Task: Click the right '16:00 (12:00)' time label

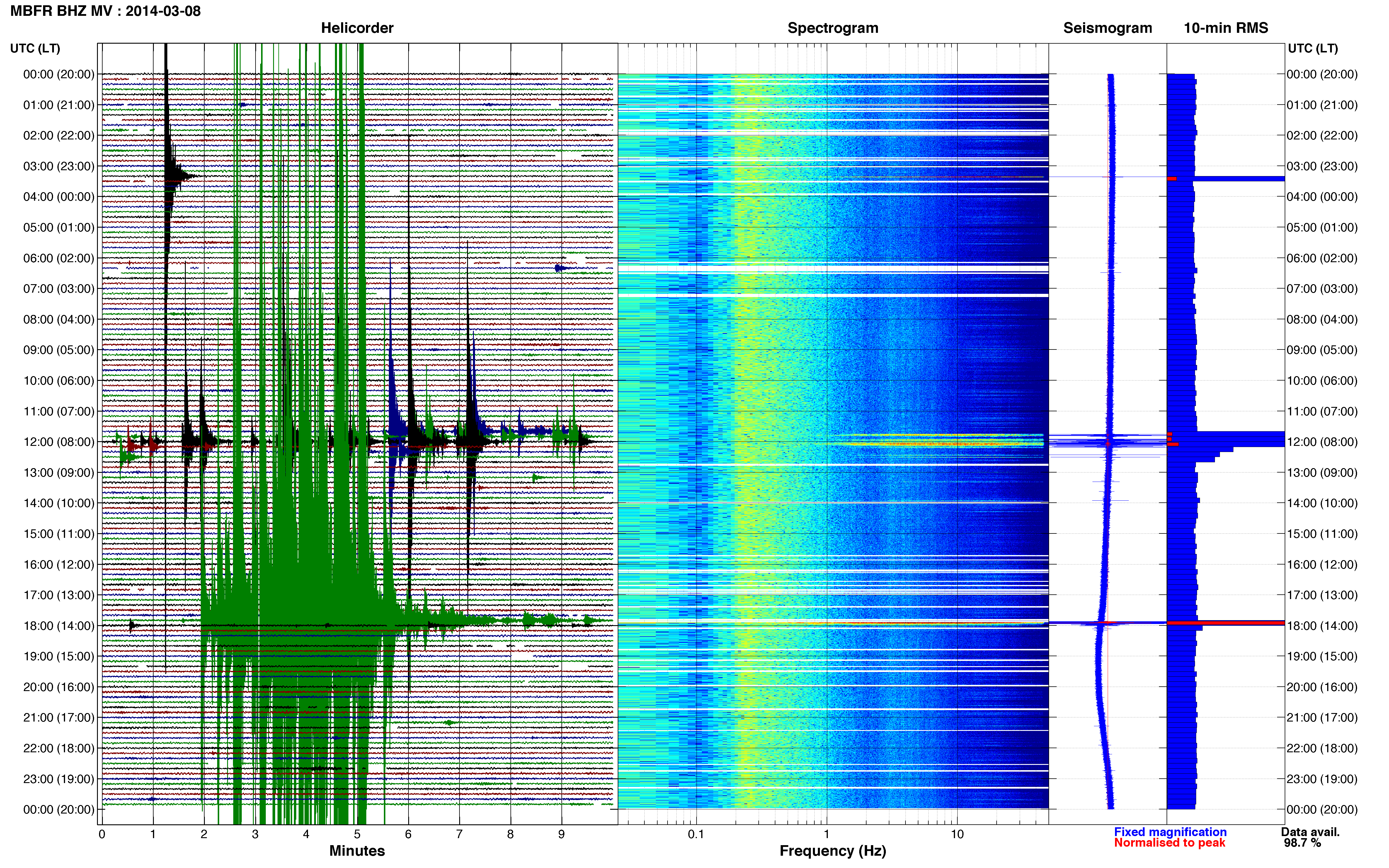Action: pyautogui.click(x=1322, y=564)
